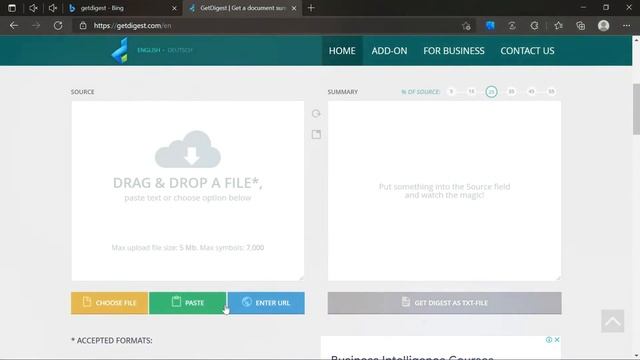640x360 pixels.
Task: Open browser Settings and more menu
Action: pyautogui.click(x=627, y=26)
